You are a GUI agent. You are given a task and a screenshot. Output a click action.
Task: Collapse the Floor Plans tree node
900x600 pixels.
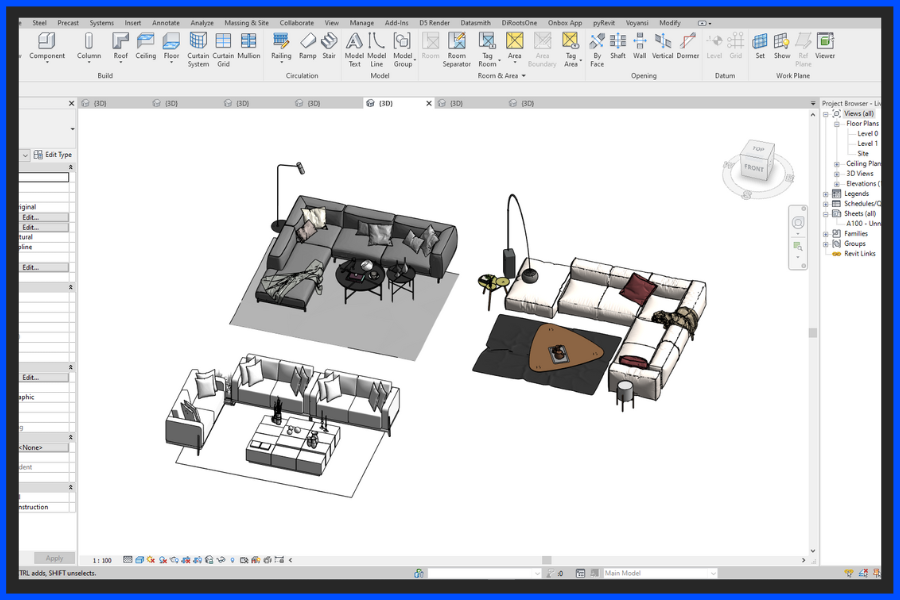point(838,124)
